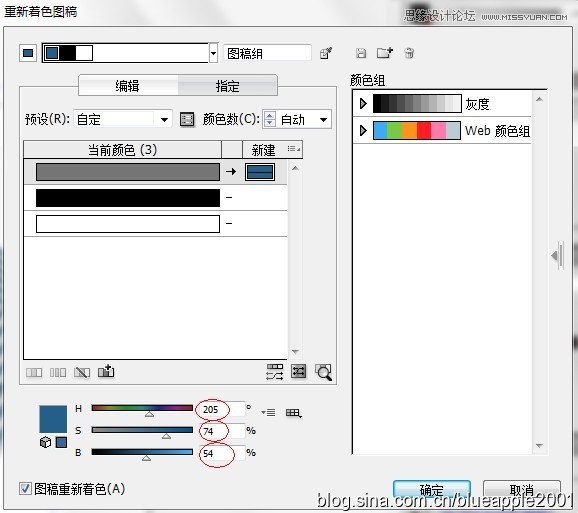Click the swatch library limit grid icon
The image size is (578, 513).
coord(294,413)
